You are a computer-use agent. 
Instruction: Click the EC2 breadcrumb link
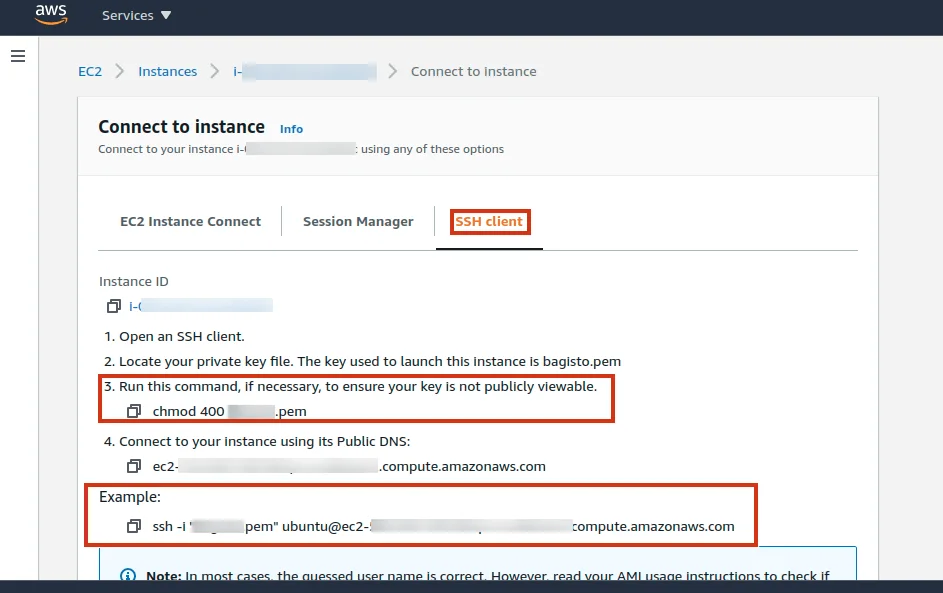(x=90, y=71)
